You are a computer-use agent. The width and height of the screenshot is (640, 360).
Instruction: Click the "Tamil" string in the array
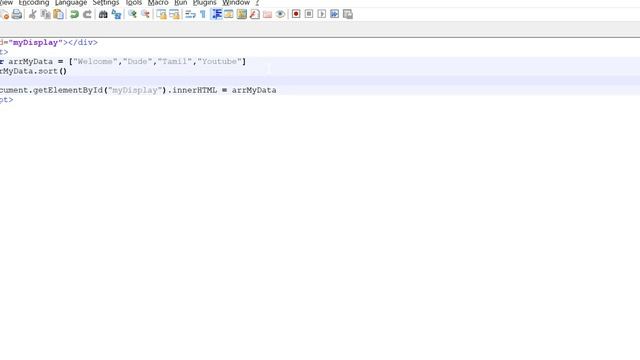pos(175,62)
